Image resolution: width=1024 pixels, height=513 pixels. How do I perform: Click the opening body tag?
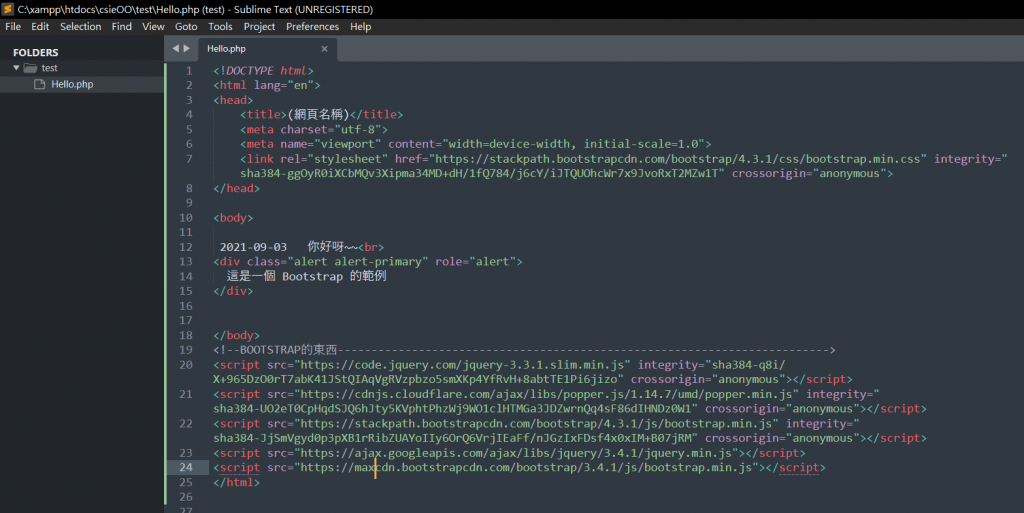click(x=233, y=217)
